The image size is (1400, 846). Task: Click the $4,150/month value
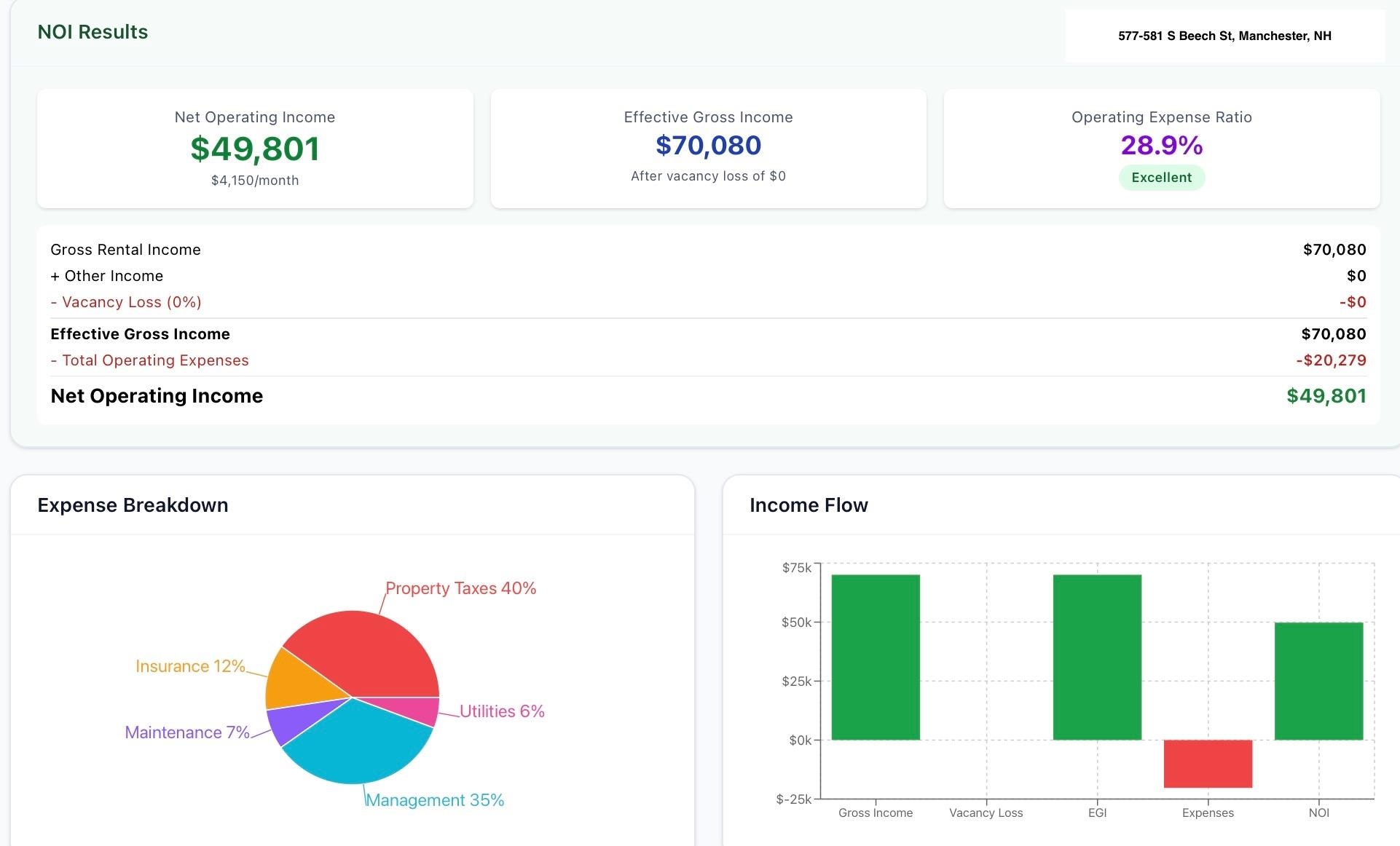pos(255,181)
